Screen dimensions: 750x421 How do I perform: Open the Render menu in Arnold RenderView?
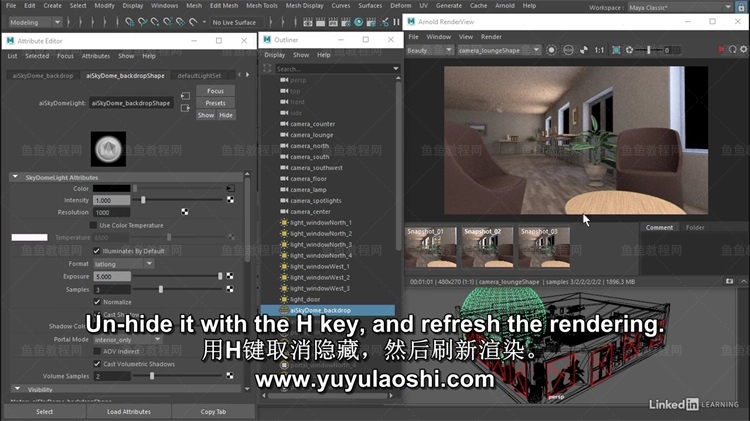(x=491, y=37)
